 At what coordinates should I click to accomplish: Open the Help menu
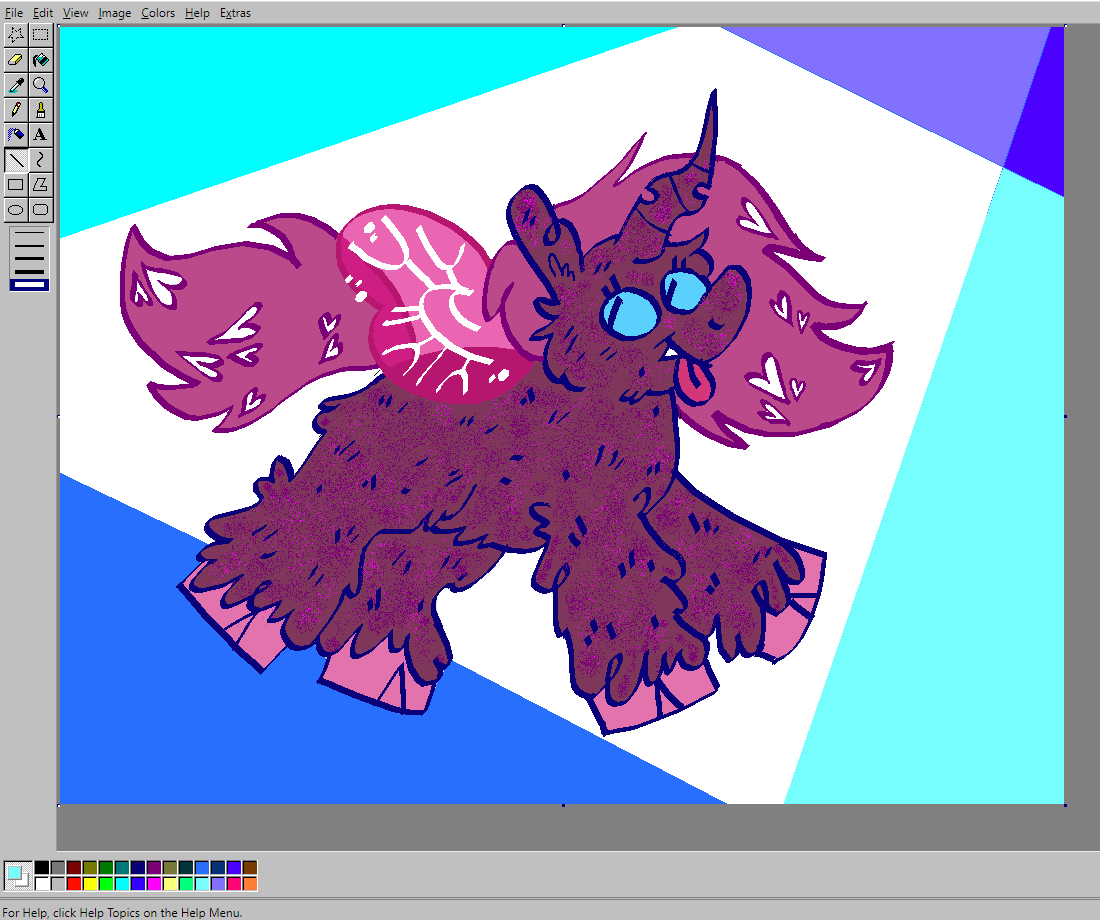click(x=197, y=13)
